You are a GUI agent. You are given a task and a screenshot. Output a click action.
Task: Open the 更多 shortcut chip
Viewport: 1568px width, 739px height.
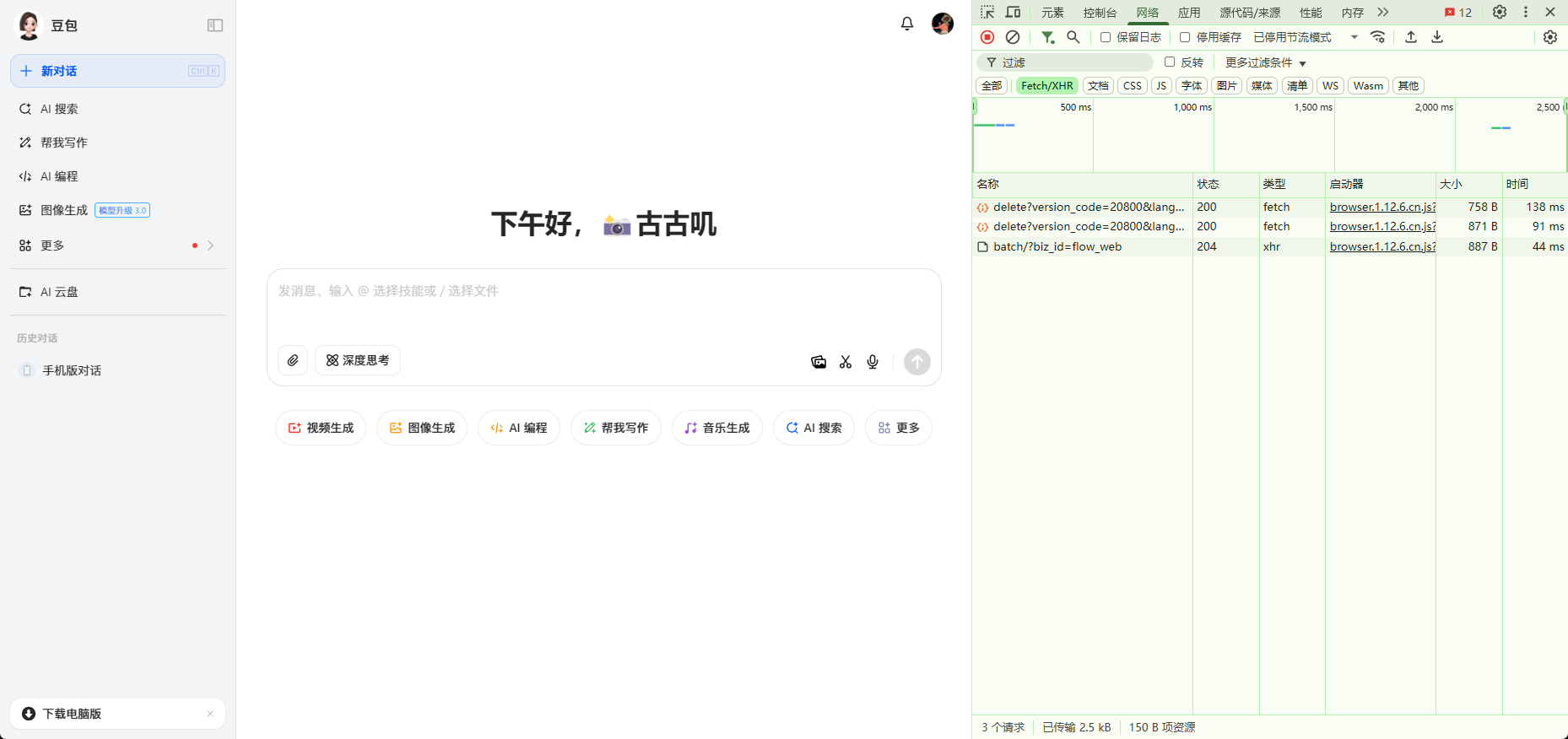(899, 428)
